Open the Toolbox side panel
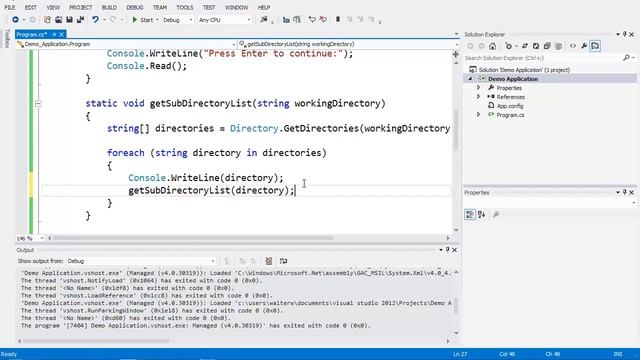 [7, 39]
